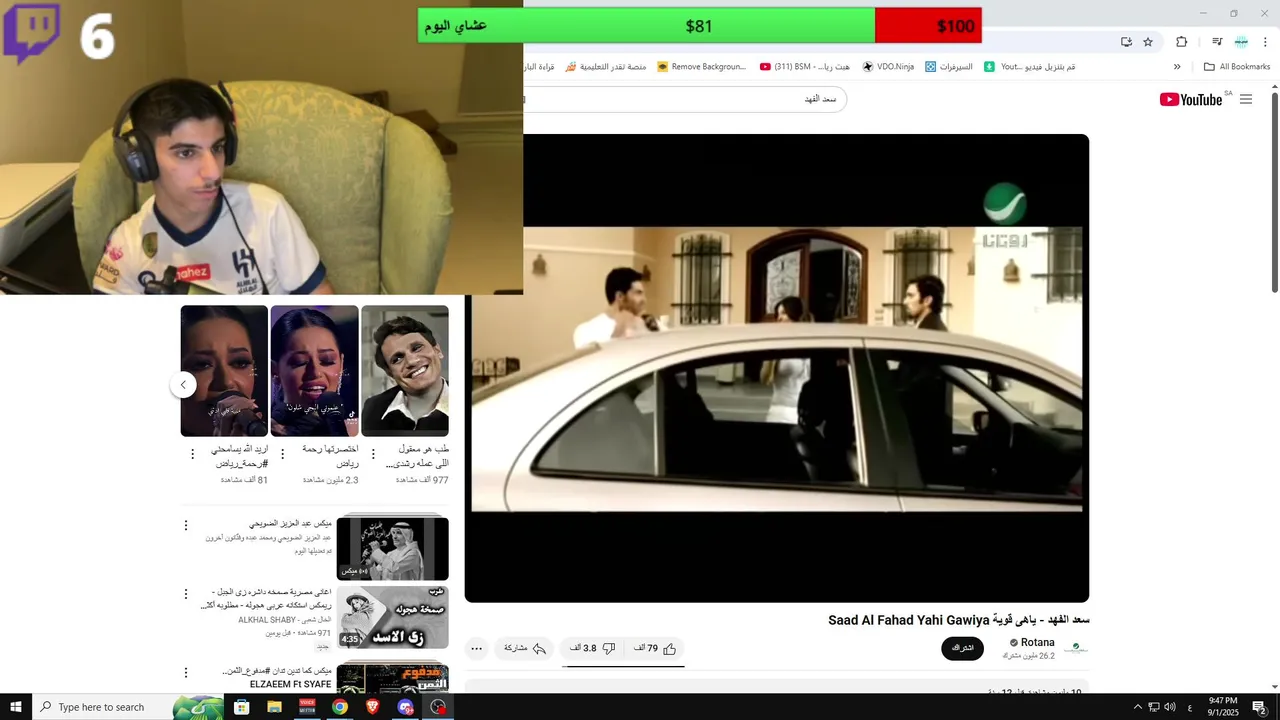Click the video player area
1280x720 pixels.
(776, 368)
